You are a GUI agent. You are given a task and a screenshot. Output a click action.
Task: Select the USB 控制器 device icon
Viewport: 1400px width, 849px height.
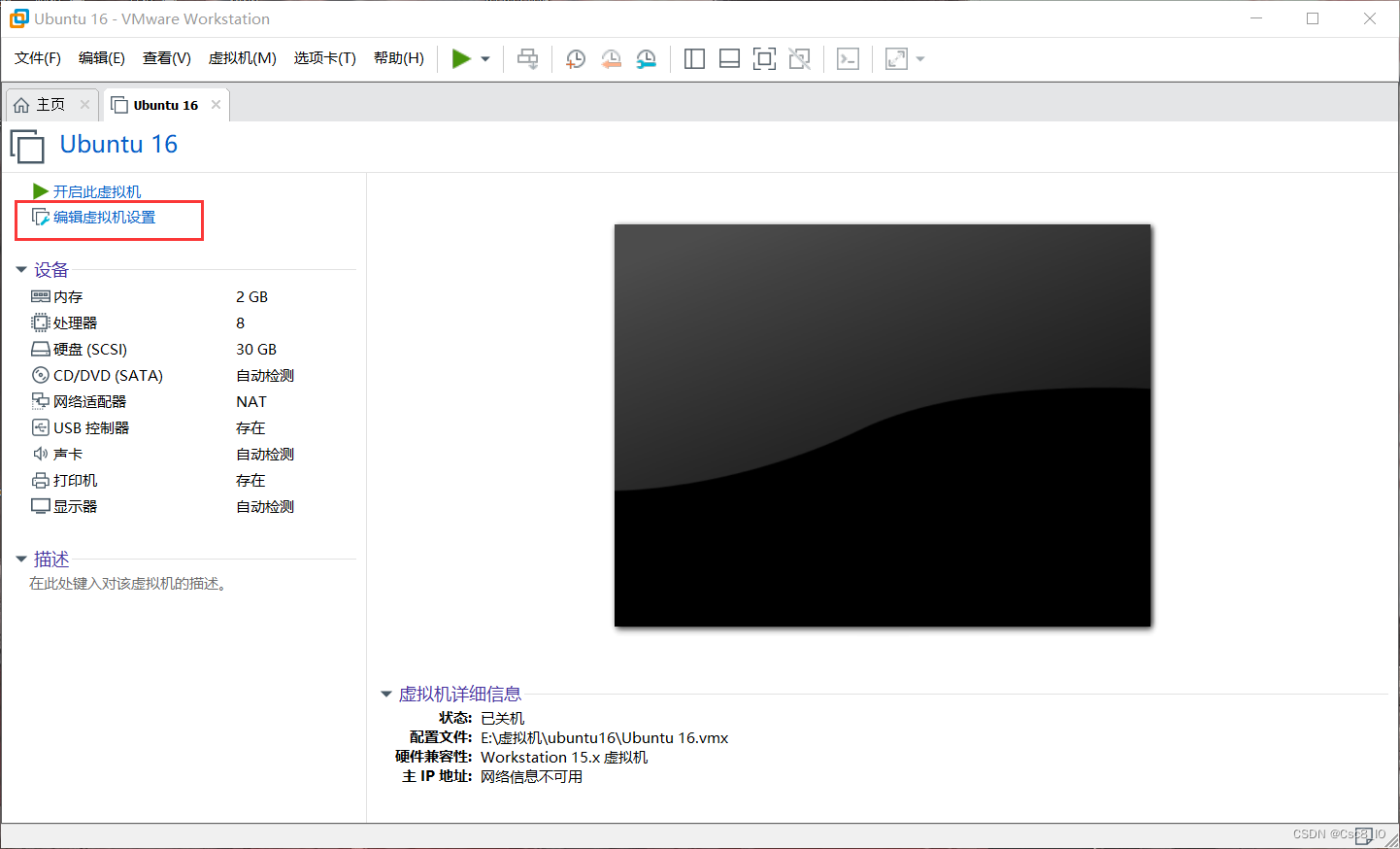[x=40, y=427]
